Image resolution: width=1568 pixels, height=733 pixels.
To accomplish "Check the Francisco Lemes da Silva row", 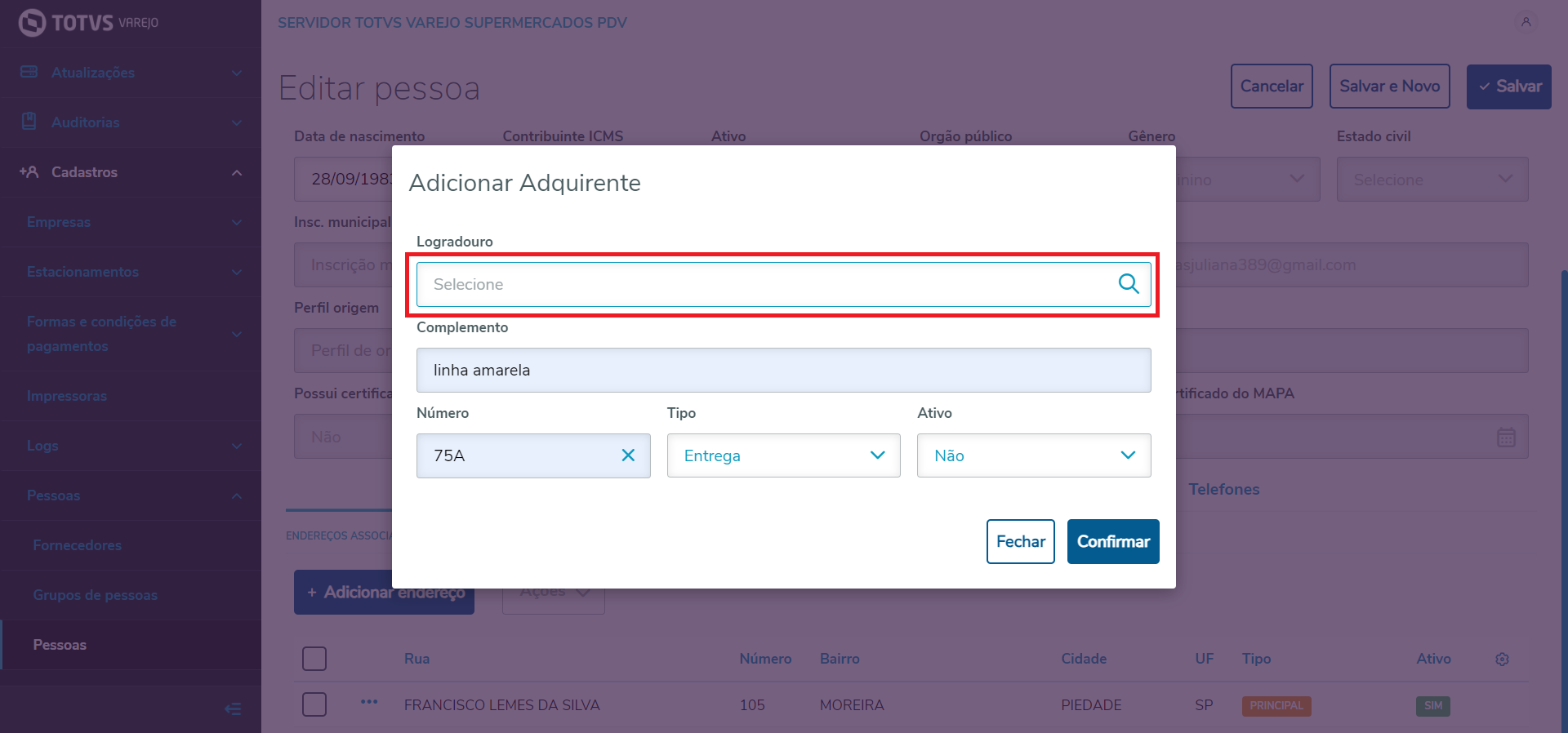I will tap(314, 704).
